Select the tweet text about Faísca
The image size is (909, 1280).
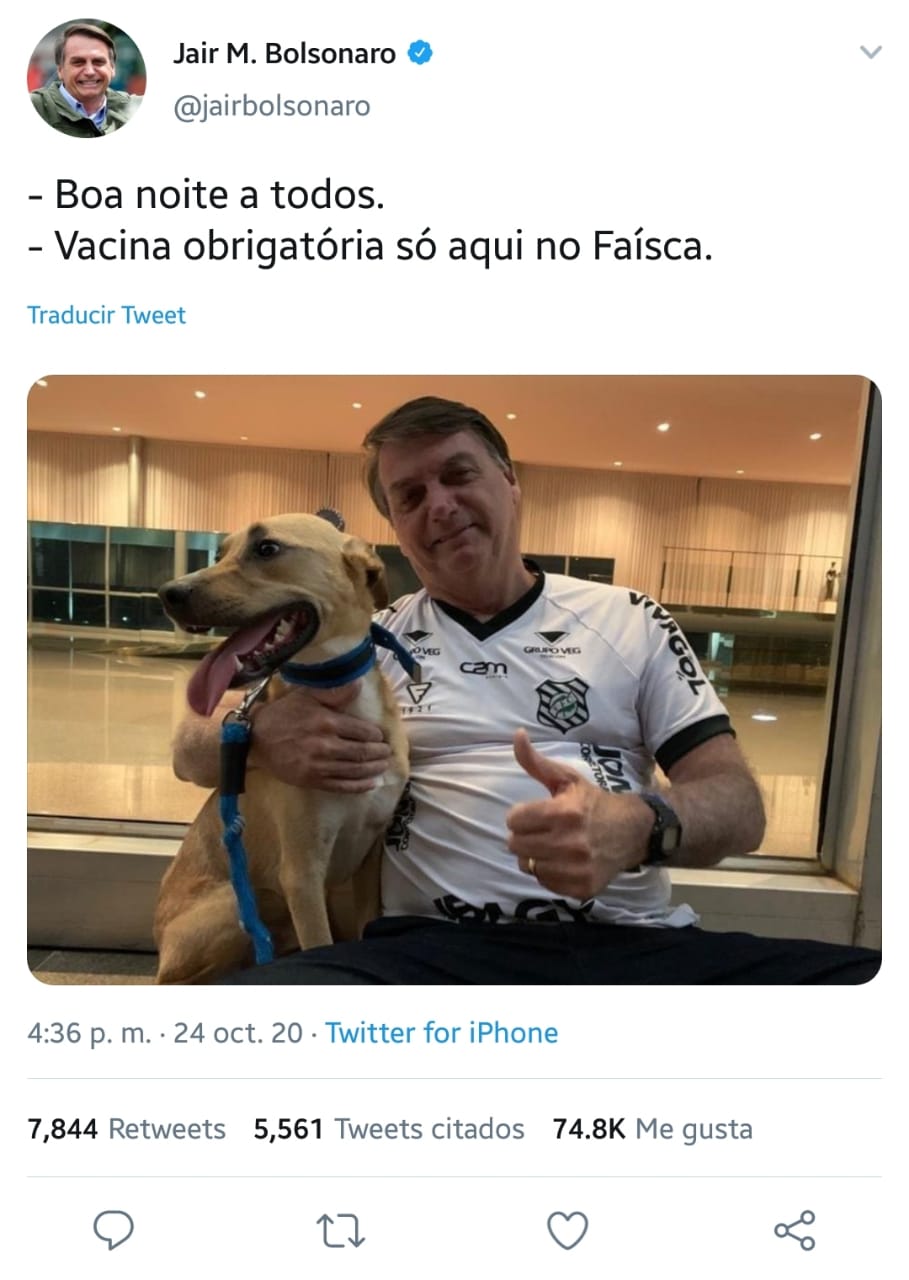click(370, 220)
